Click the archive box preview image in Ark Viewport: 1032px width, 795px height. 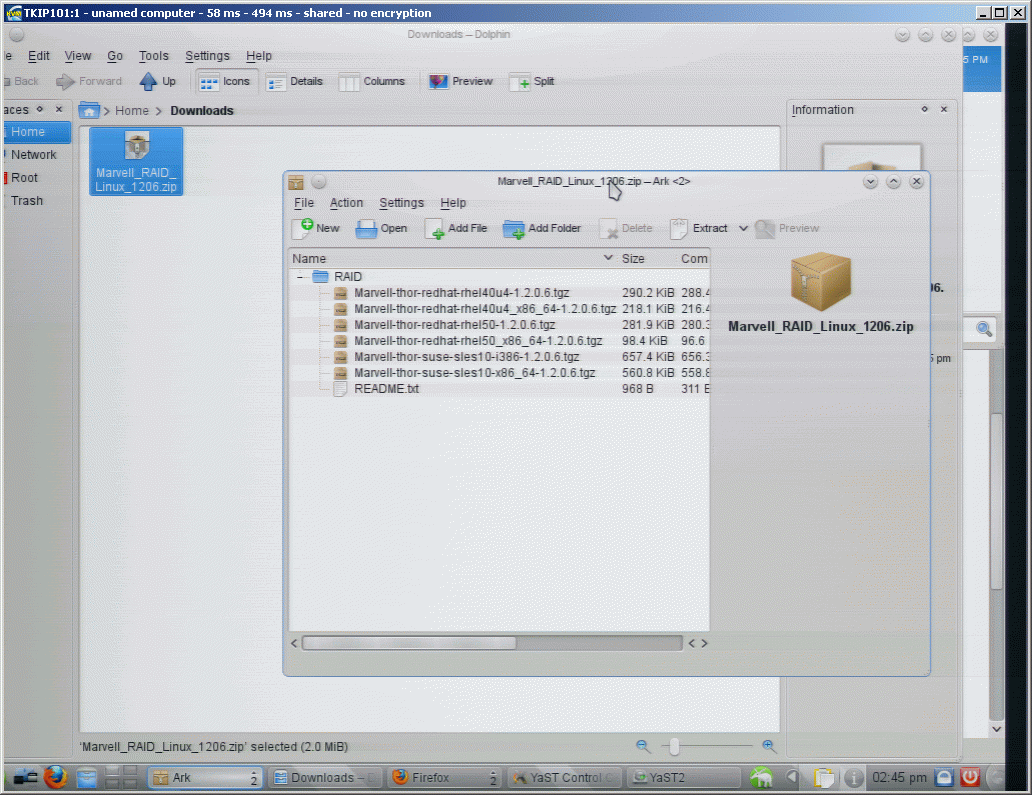[821, 281]
